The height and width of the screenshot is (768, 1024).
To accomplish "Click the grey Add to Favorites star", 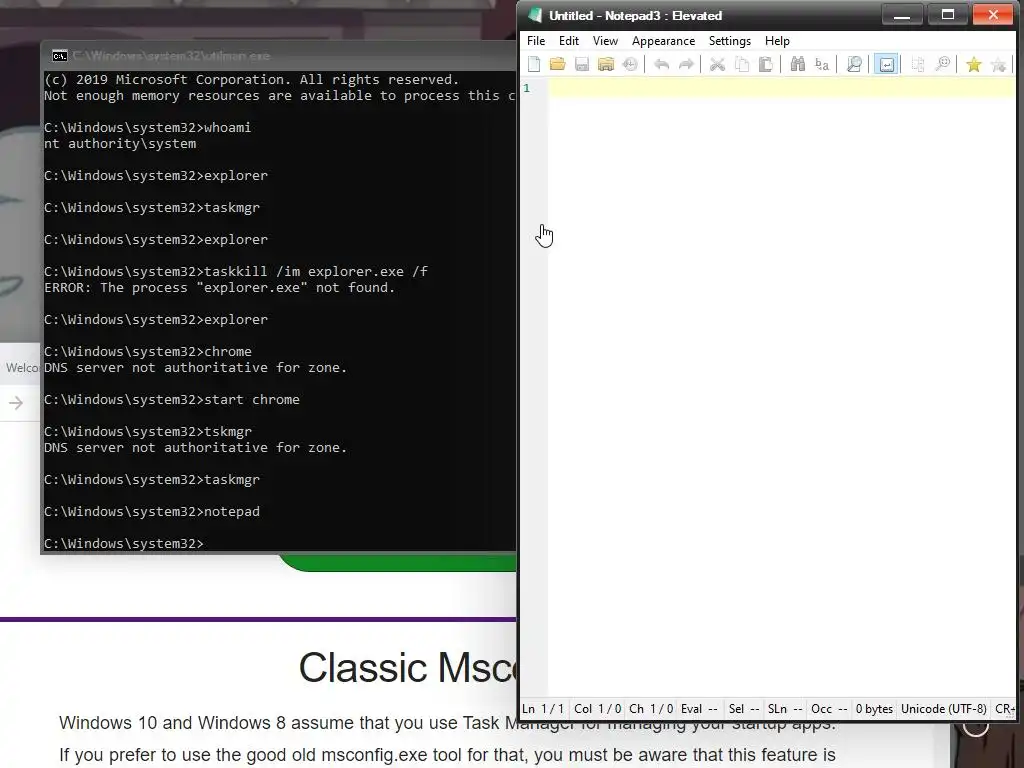I will tap(998, 64).
